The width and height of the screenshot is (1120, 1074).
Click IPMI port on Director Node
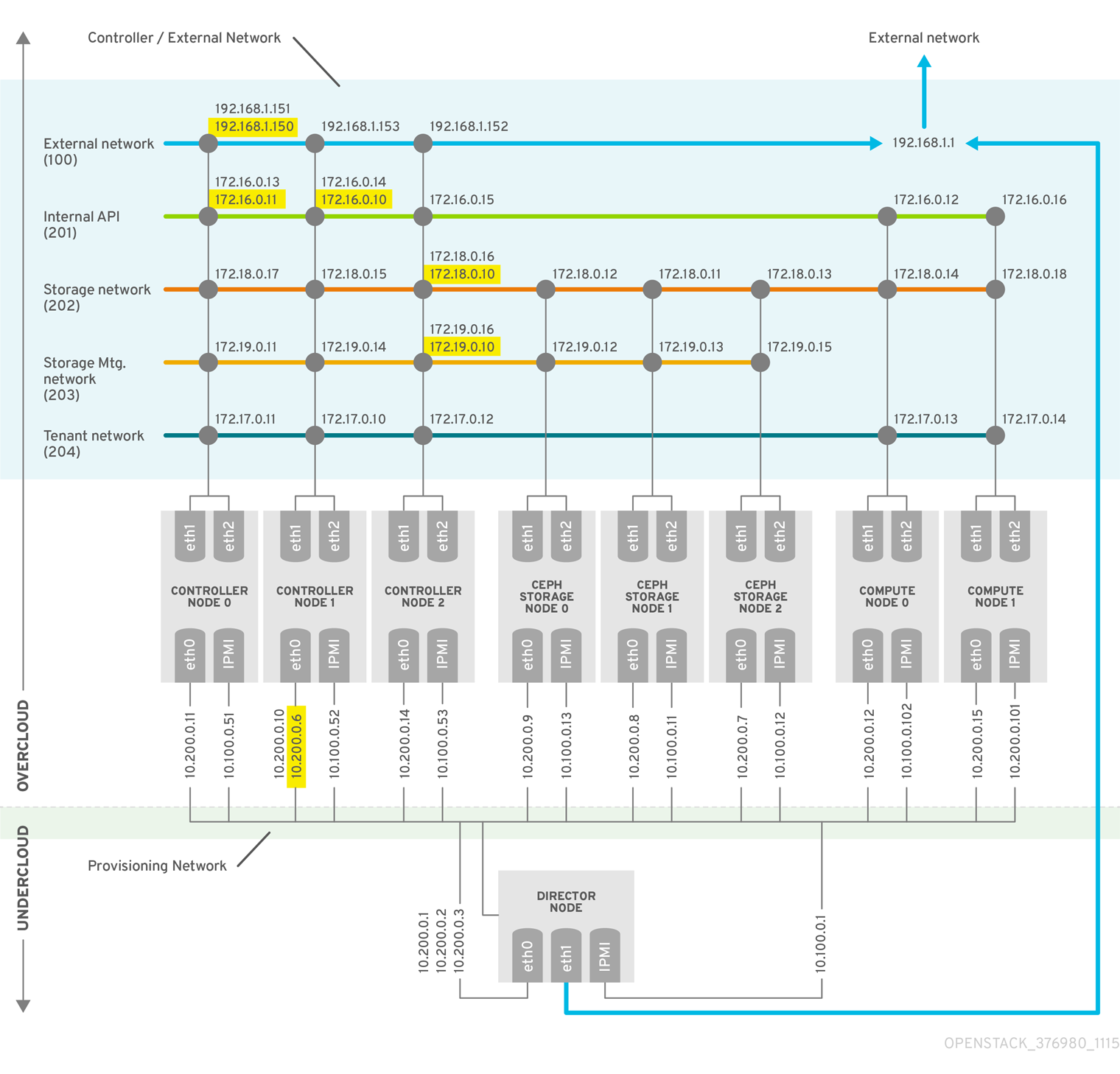click(x=605, y=955)
